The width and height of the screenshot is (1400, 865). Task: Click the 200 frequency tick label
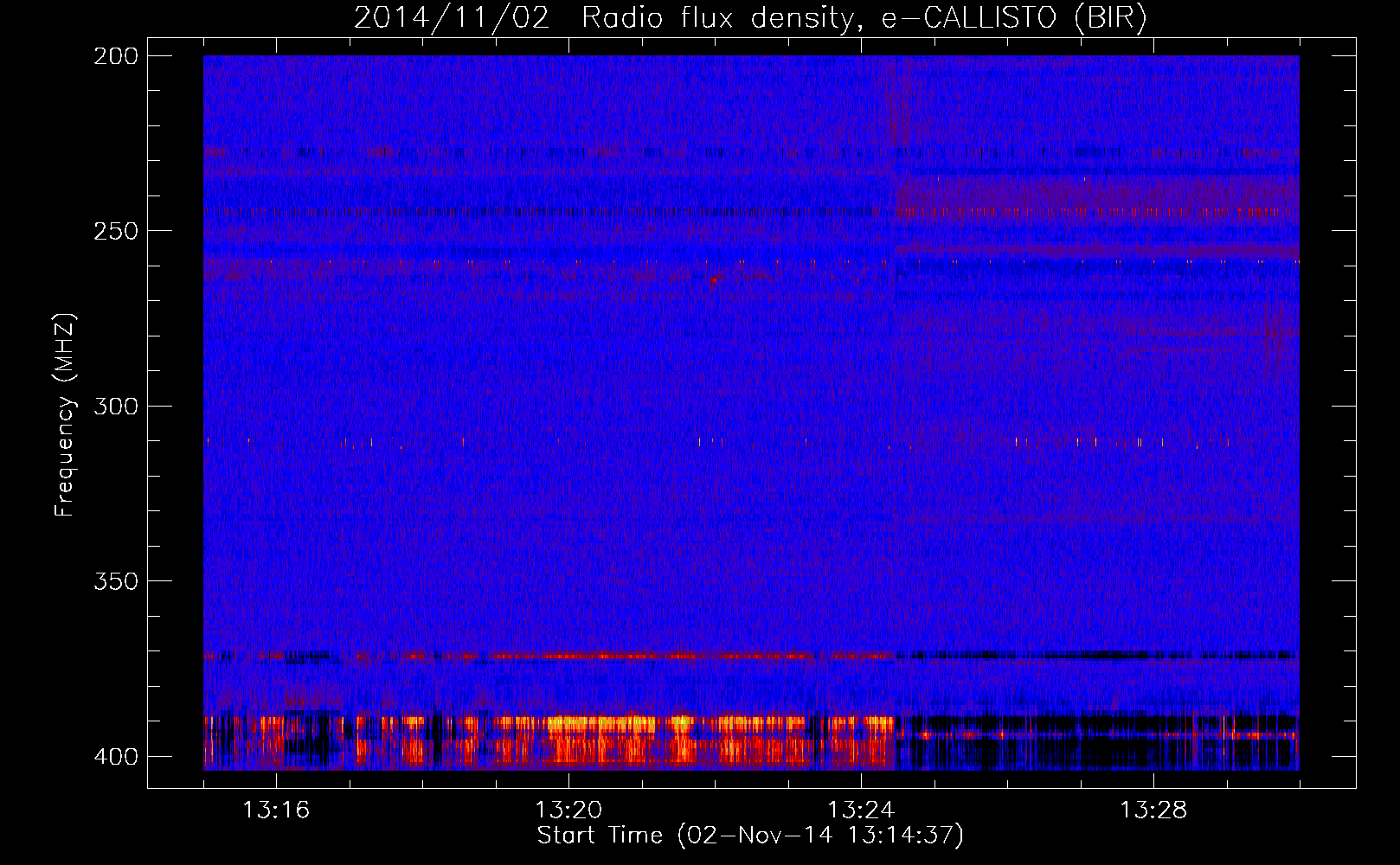point(116,56)
